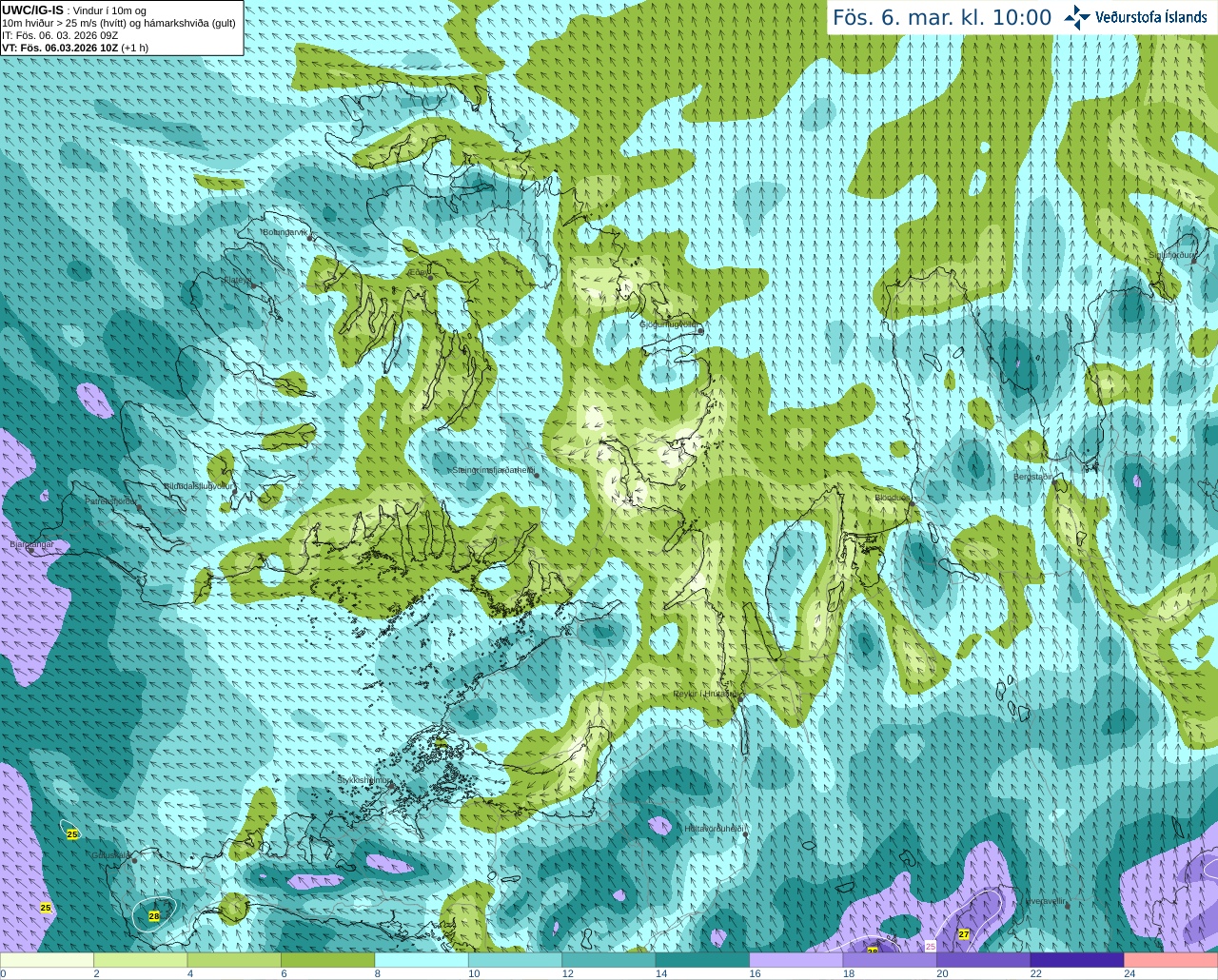Pick the 14–16 m/s dark teal legend swatch
Viewport: 1218px width, 980px height.
702,960
